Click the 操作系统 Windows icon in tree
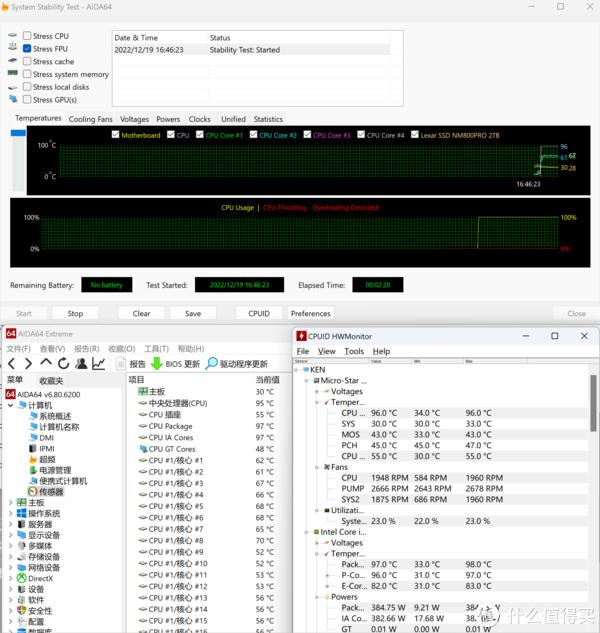This screenshot has width=600, height=633. (x=22, y=514)
